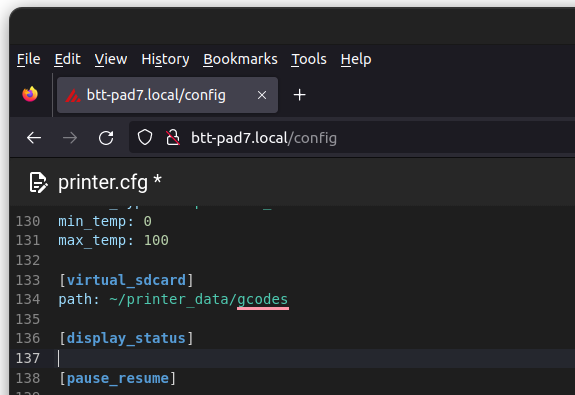This screenshot has height=395, width=575.
Task: Open the Tools menu
Action: 309,59
